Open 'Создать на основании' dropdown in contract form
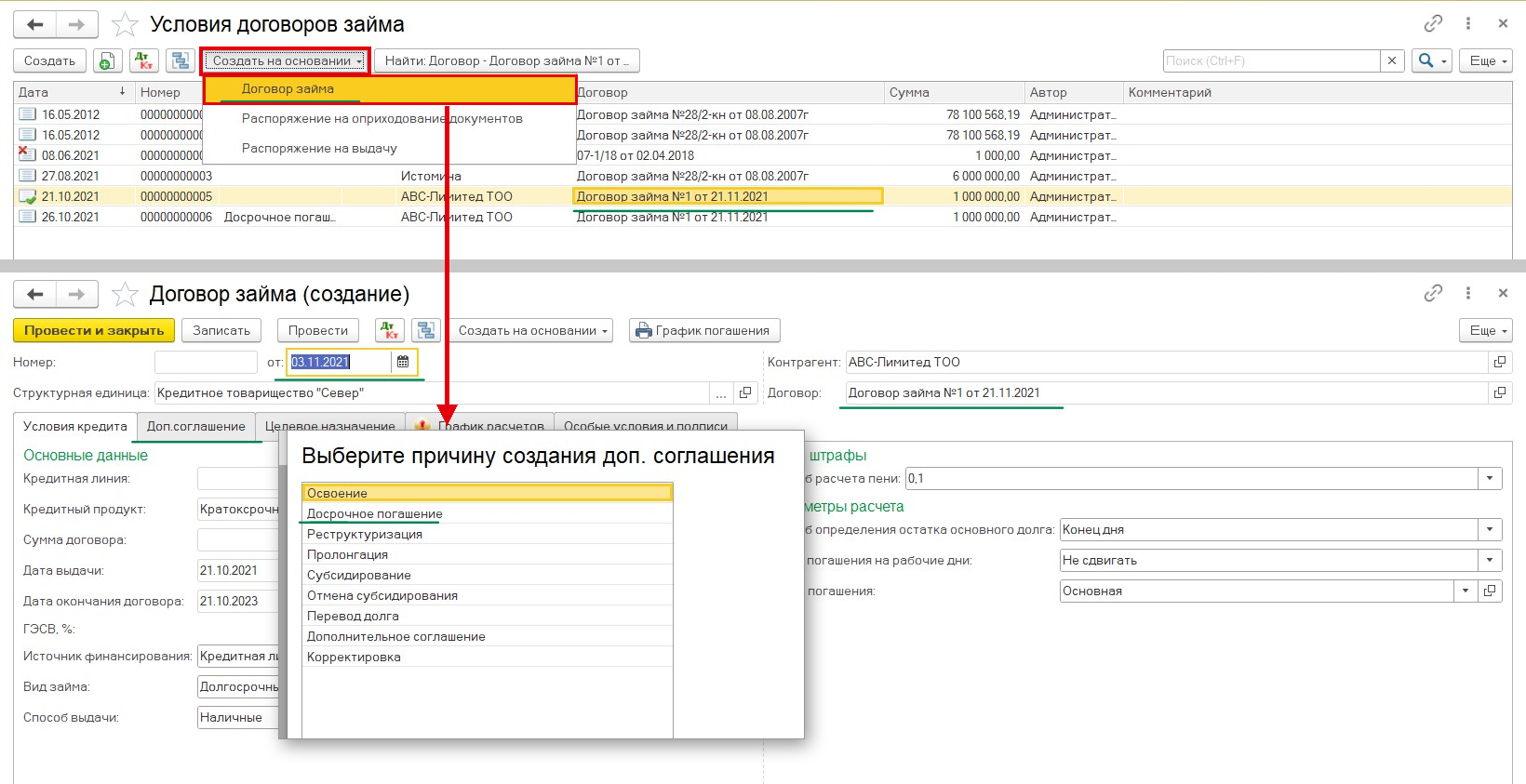Image resolution: width=1526 pixels, height=784 pixels. (532, 331)
